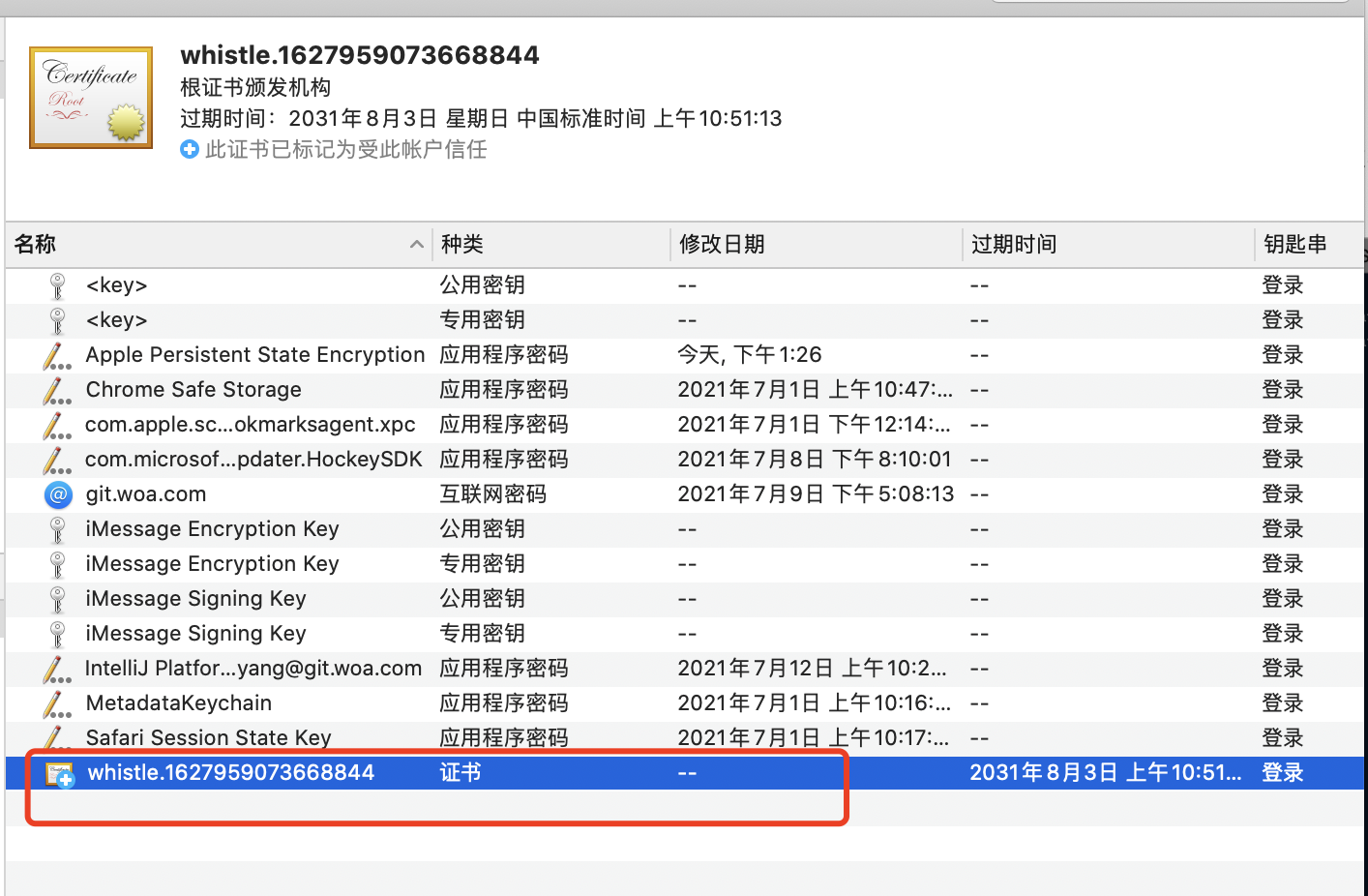Click the IntelliJ Platform password pencil icon
1368x896 pixels.
tap(57, 669)
